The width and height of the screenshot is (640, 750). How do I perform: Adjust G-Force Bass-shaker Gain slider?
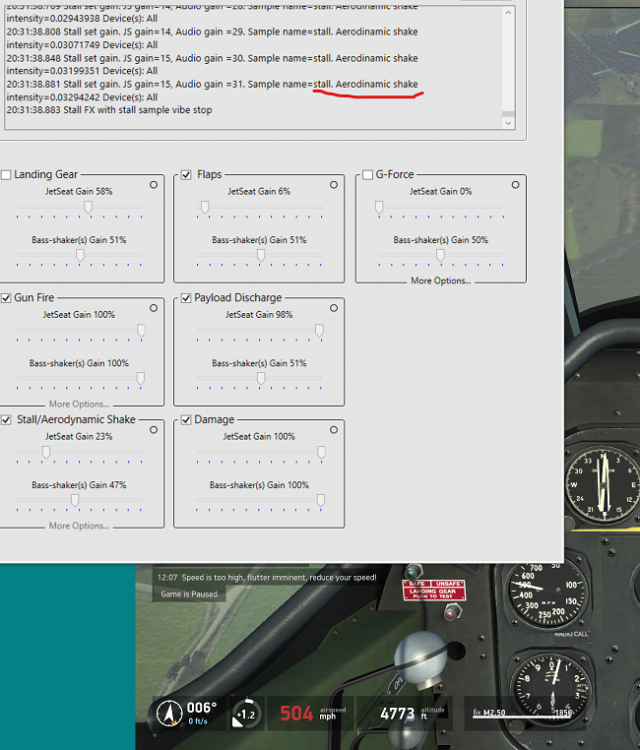[440, 255]
